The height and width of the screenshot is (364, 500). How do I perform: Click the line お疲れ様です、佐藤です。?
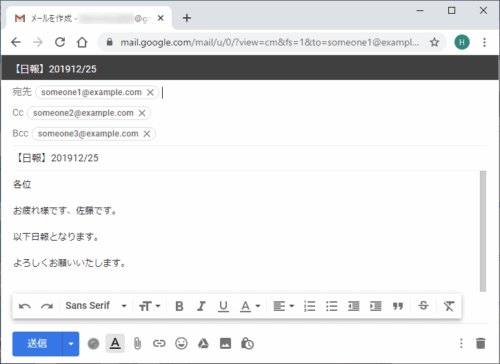click(65, 211)
